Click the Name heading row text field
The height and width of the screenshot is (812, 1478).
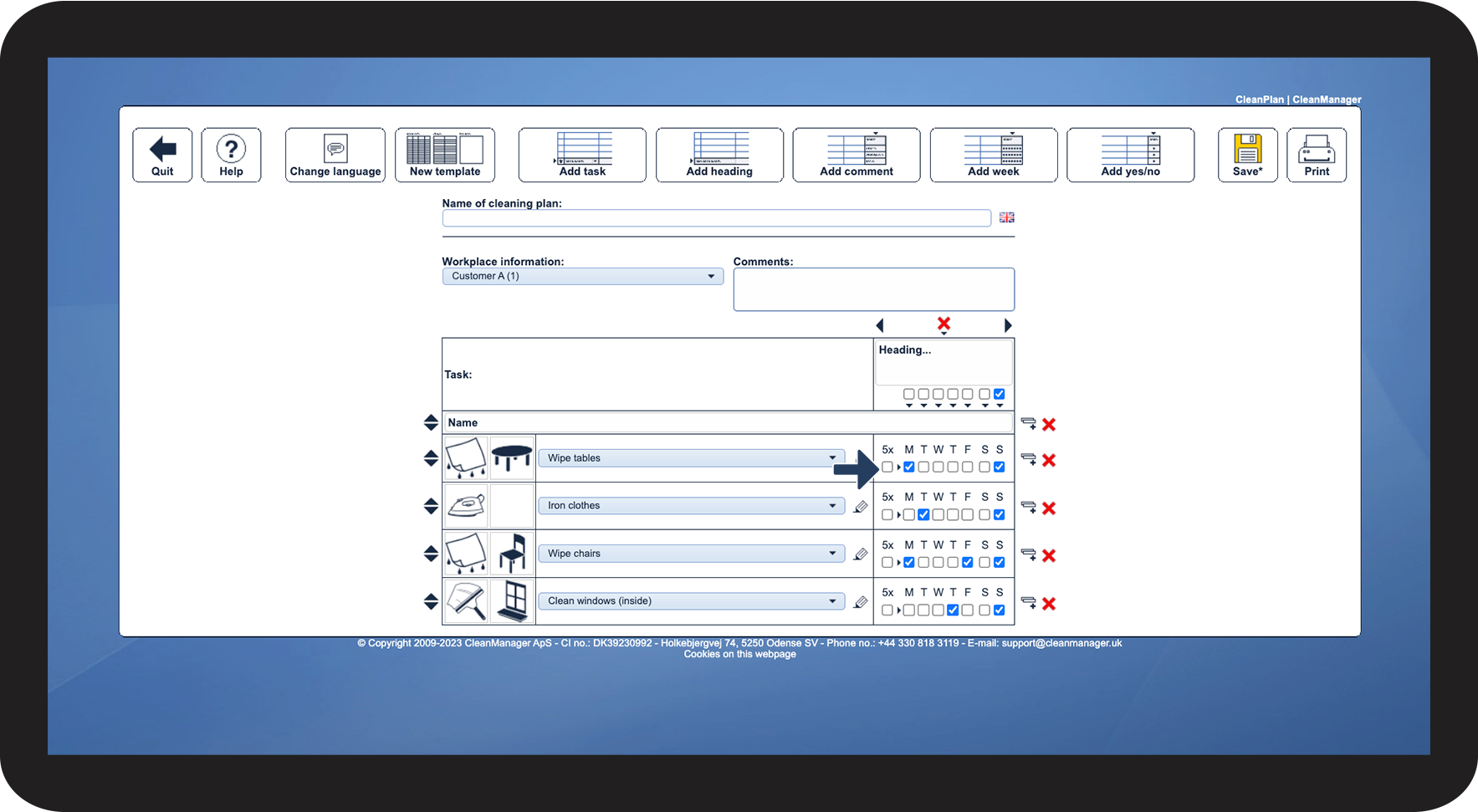(x=728, y=423)
